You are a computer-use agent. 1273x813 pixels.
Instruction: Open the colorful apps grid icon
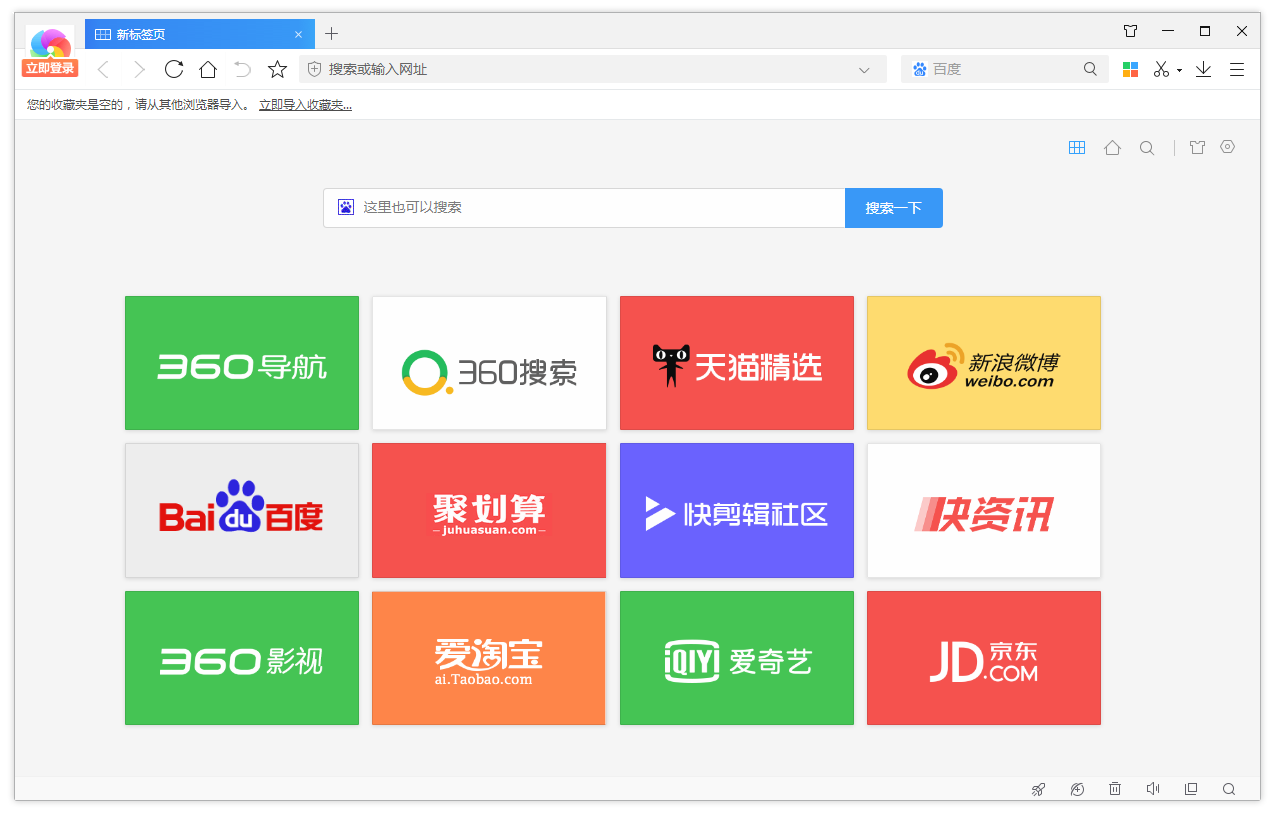point(1130,69)
